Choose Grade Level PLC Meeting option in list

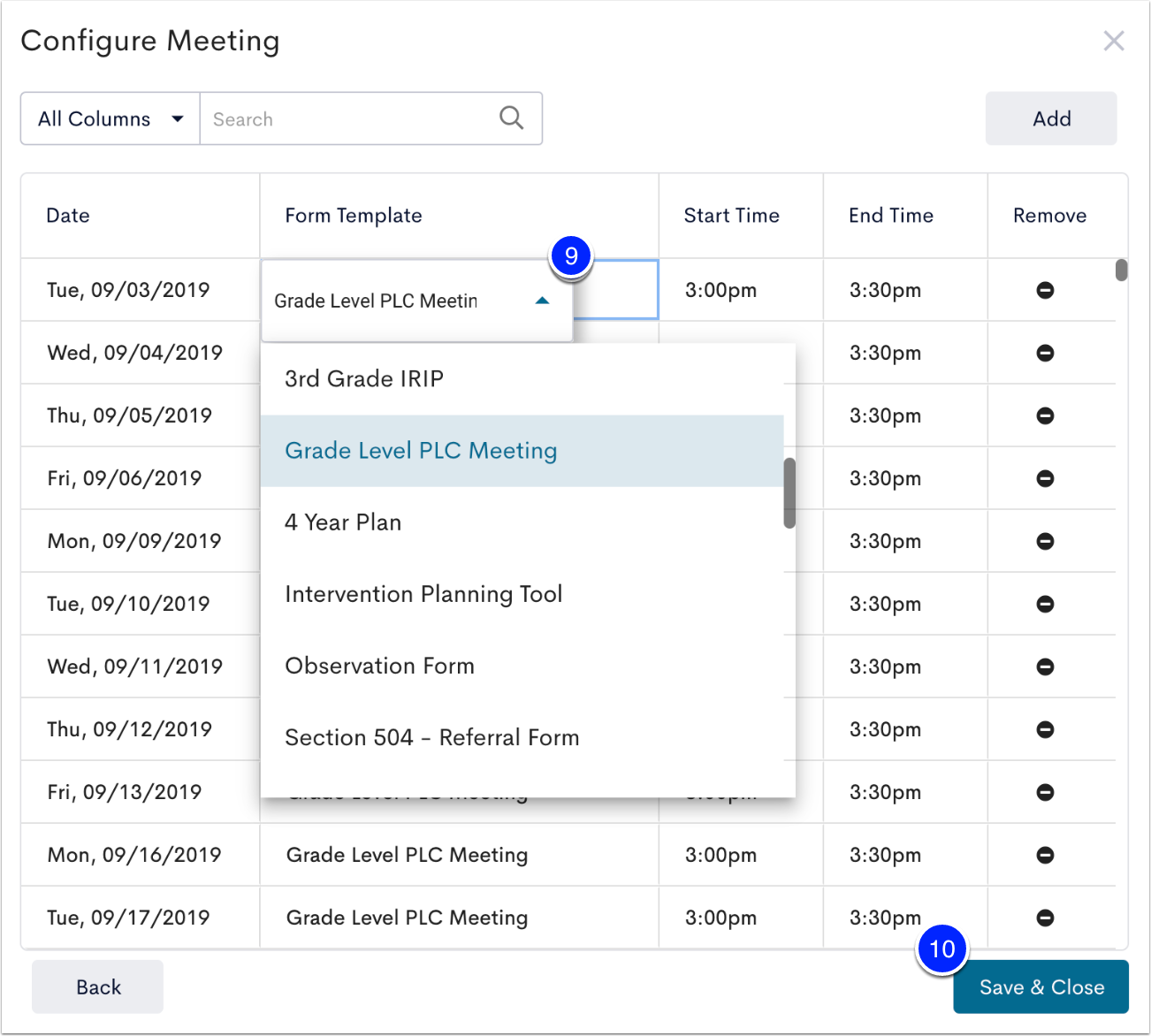[x=522, y=451]
